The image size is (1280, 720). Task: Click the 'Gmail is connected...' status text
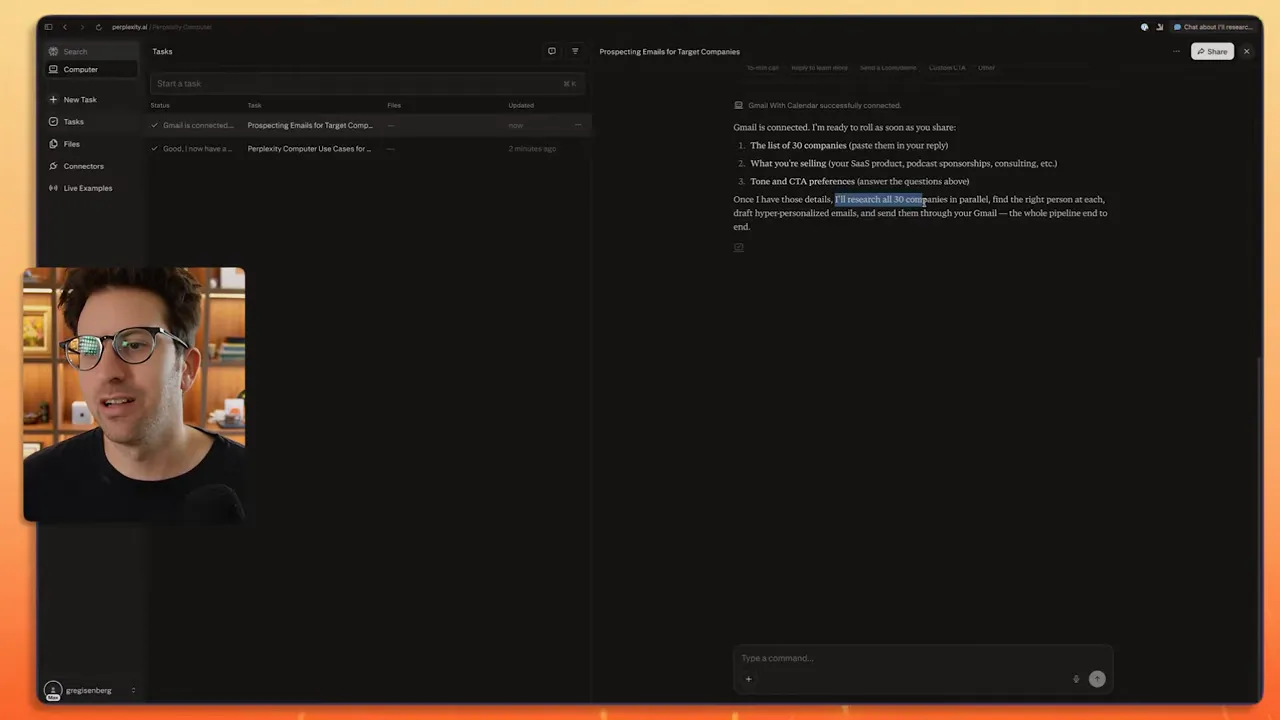click(198, 126)
